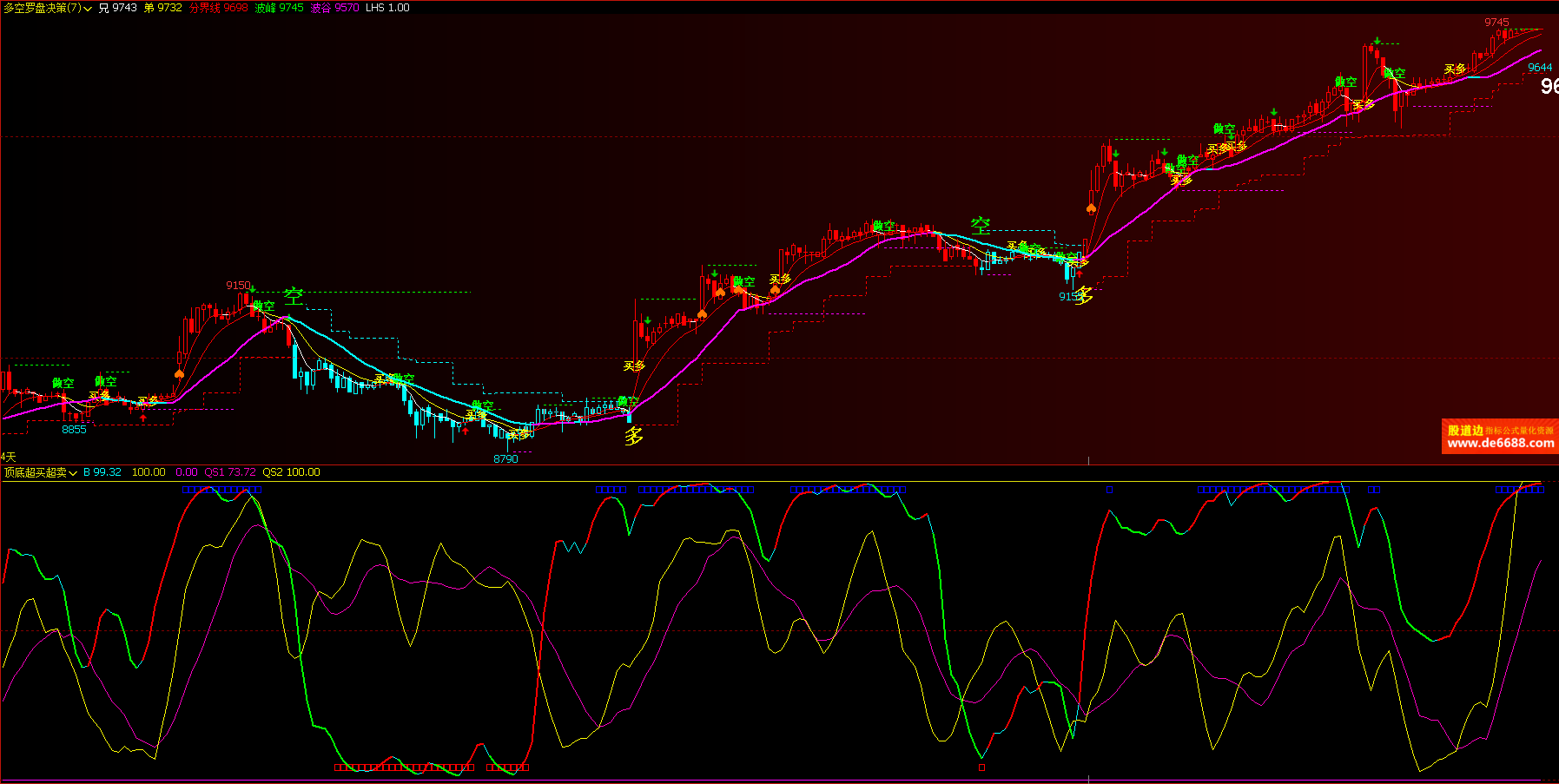This screenshot has height=784, width=1559.
Task: Click the 波峰 9745 label in header
Action: coord(279,8)
